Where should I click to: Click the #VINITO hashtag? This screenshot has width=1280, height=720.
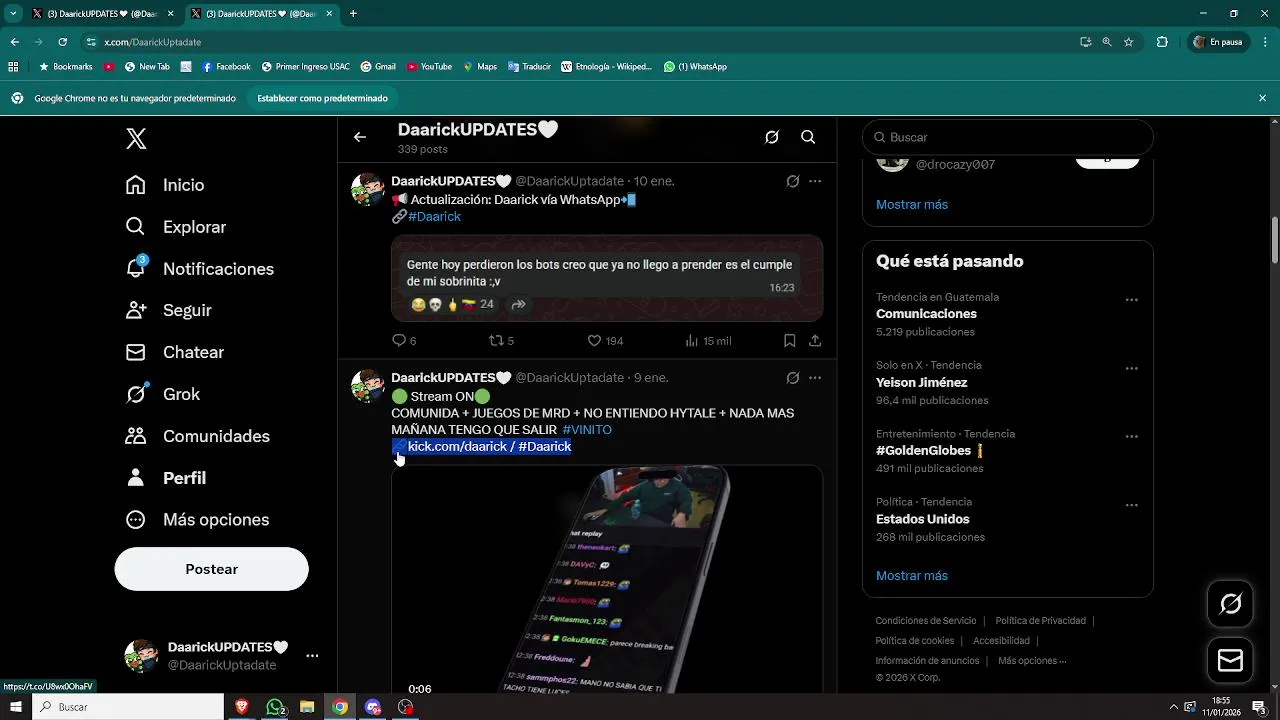point(587,430)
